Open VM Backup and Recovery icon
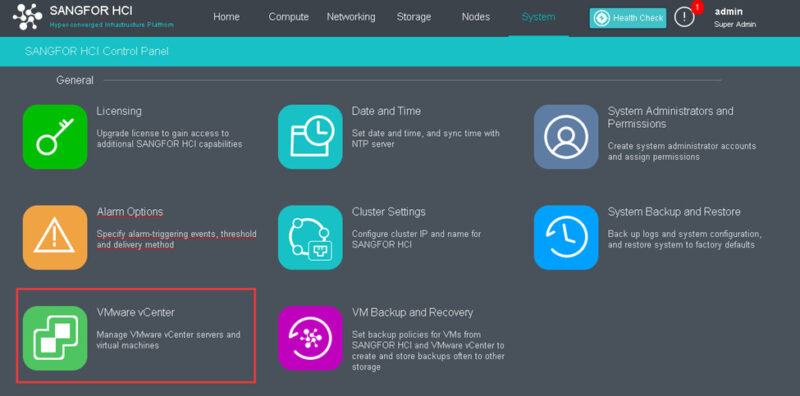Viewport: 800px width, 396px height. (x=310, y=338)
